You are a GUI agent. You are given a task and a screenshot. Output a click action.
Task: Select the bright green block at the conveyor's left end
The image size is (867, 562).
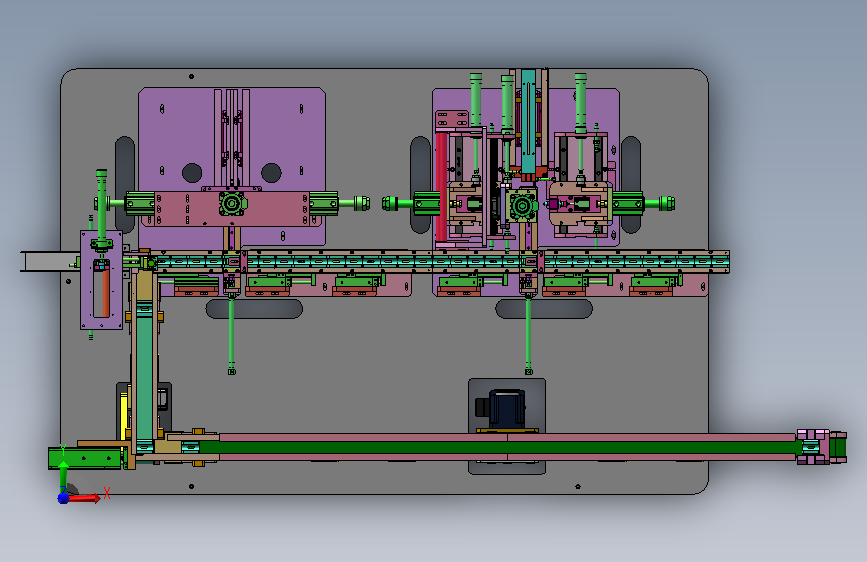tap(85, 459)
